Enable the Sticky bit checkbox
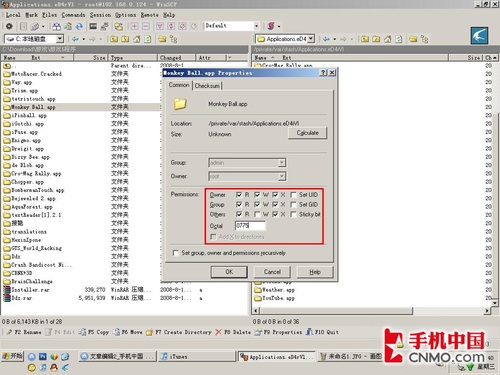This screenshot has height=375, width=500. coord(293,214)
